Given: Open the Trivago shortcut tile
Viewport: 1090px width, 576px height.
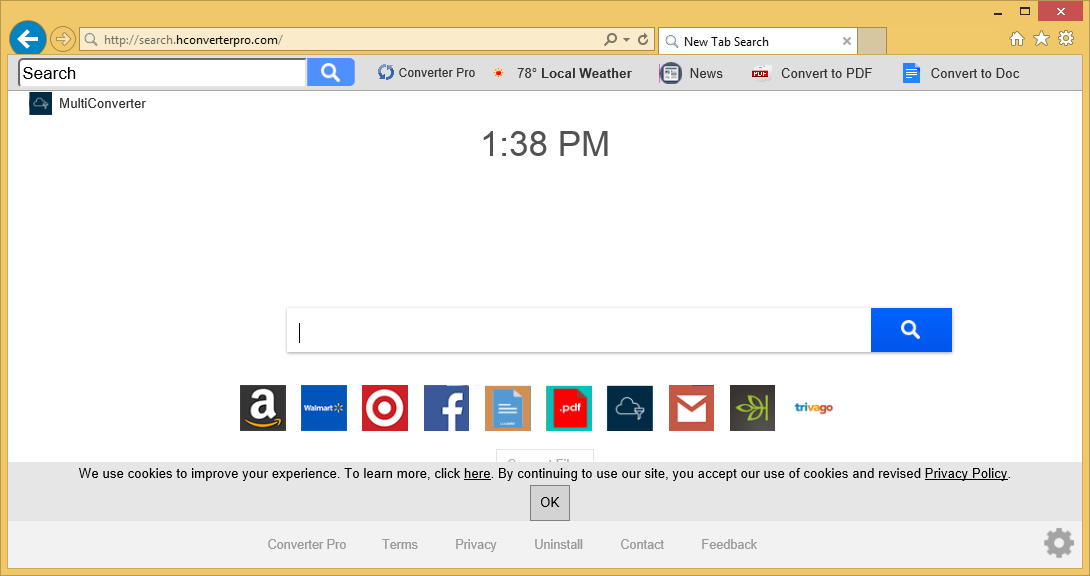Looking at the screenshot, I should [813, 408].
